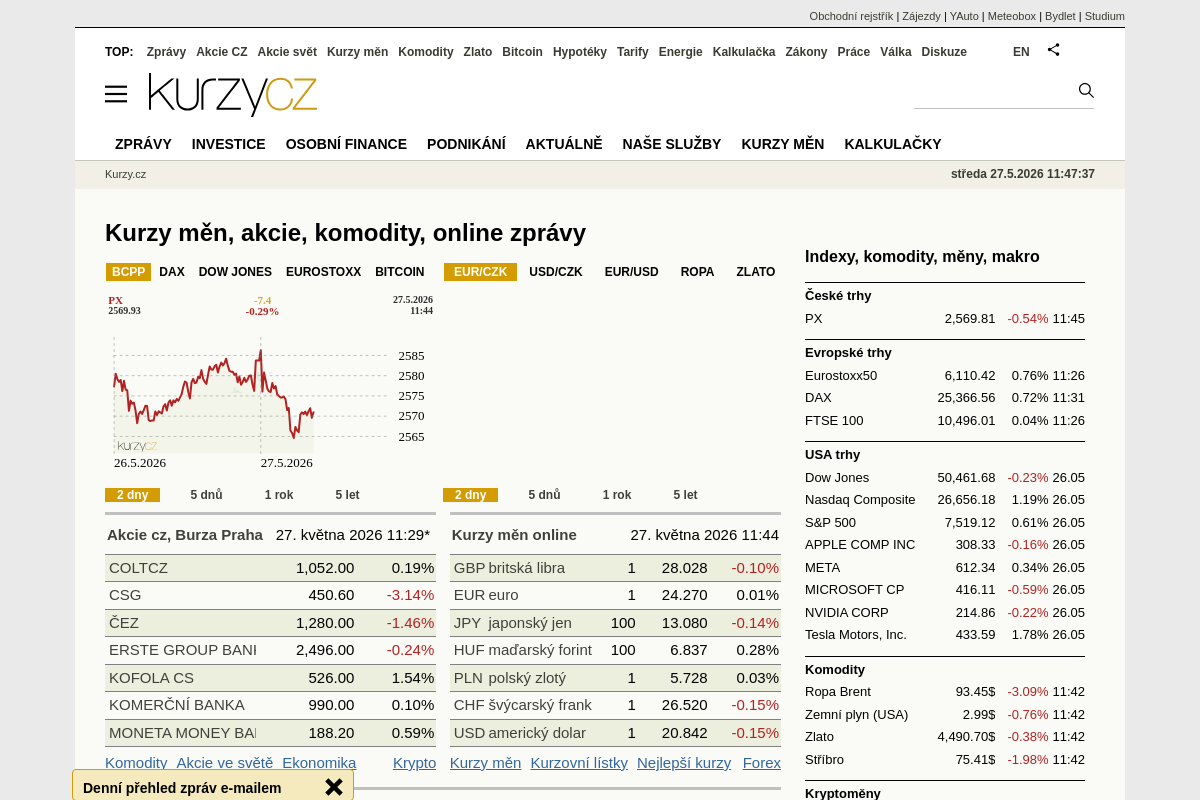The width and height of the screenshot is (1200, 800).
Task: Open the Kurzy.cz logo homepage
Action: (233, 95)
